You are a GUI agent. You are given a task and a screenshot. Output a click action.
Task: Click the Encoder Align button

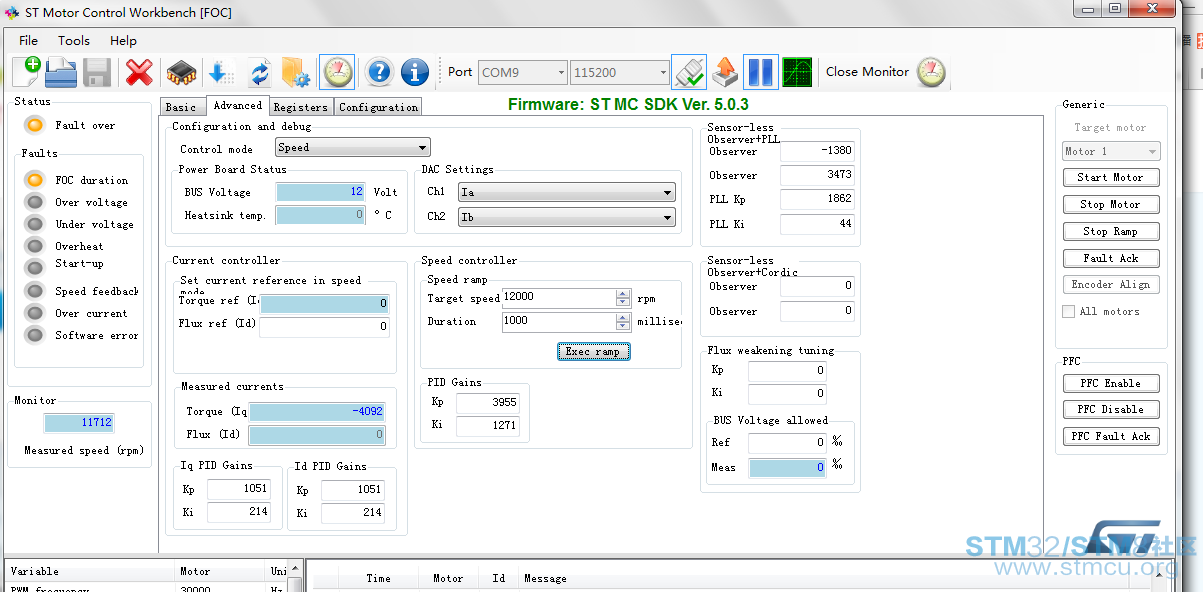pyautogui.click(x=1111, y=284)
